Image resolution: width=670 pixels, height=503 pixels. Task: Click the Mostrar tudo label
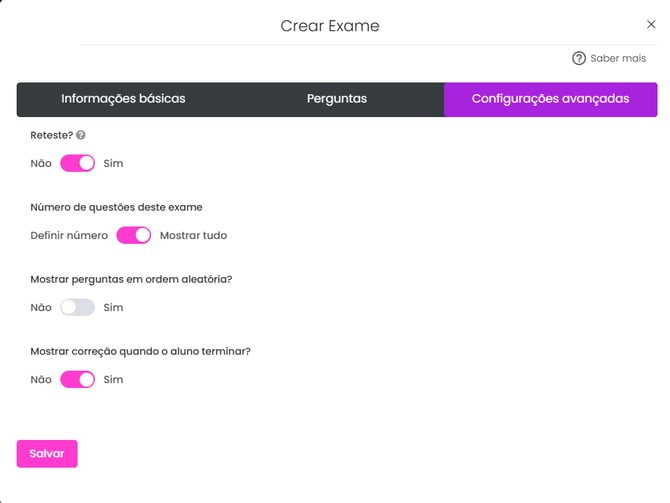(193, 235)
